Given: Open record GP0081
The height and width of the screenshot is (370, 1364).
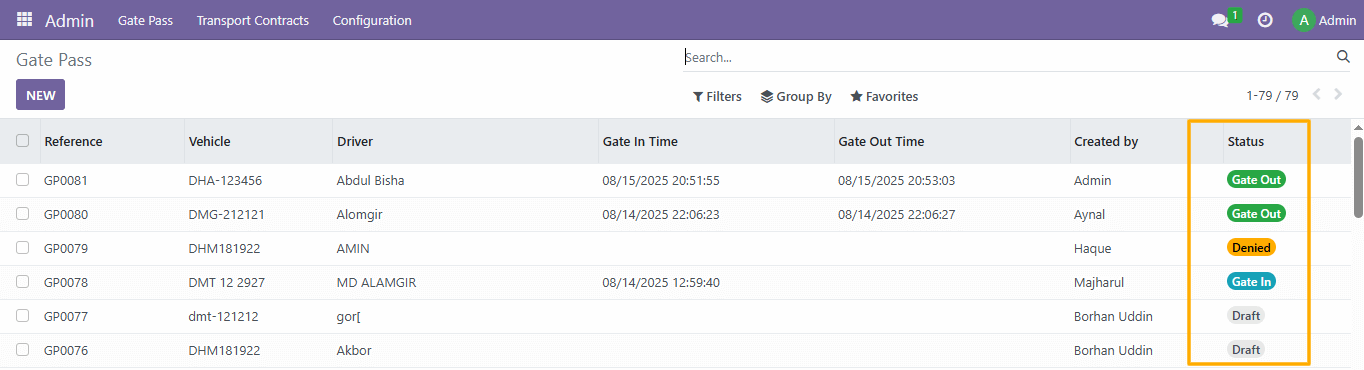Looking at the screenshot, I should 66,181.
